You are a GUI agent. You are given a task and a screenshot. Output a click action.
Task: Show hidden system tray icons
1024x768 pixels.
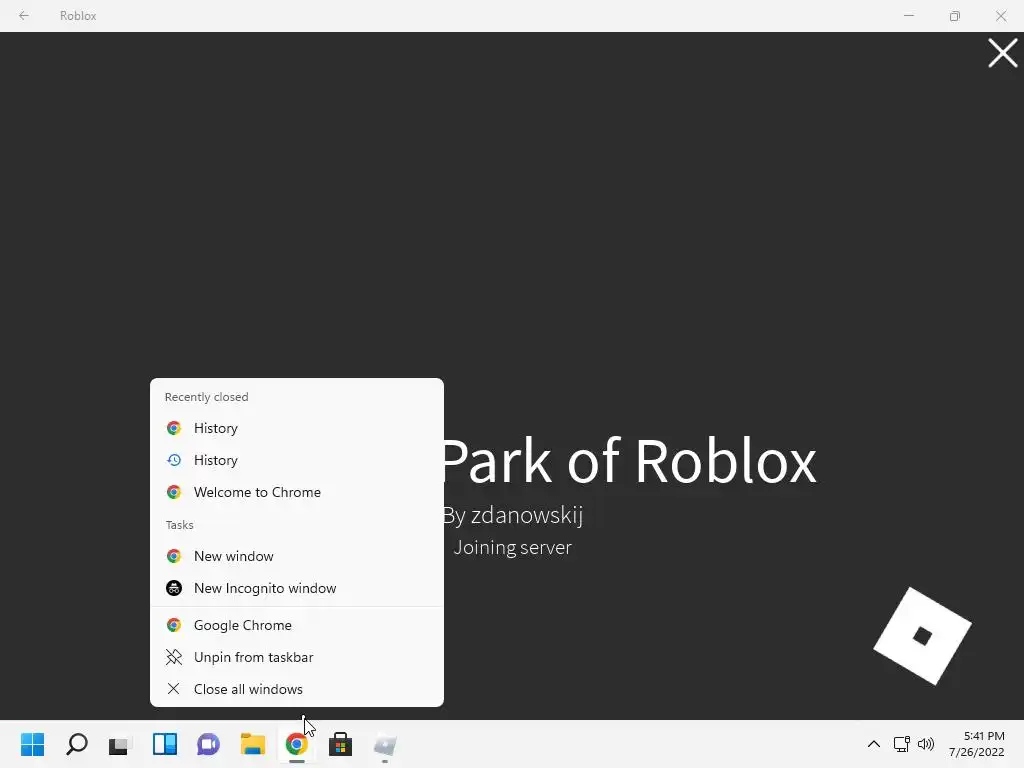873,744
